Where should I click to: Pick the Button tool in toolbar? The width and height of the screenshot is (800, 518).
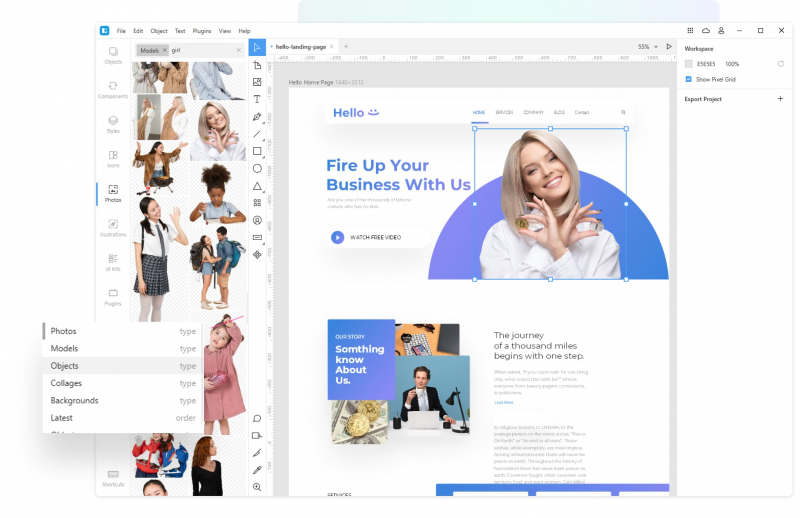(x=257, y=237)
